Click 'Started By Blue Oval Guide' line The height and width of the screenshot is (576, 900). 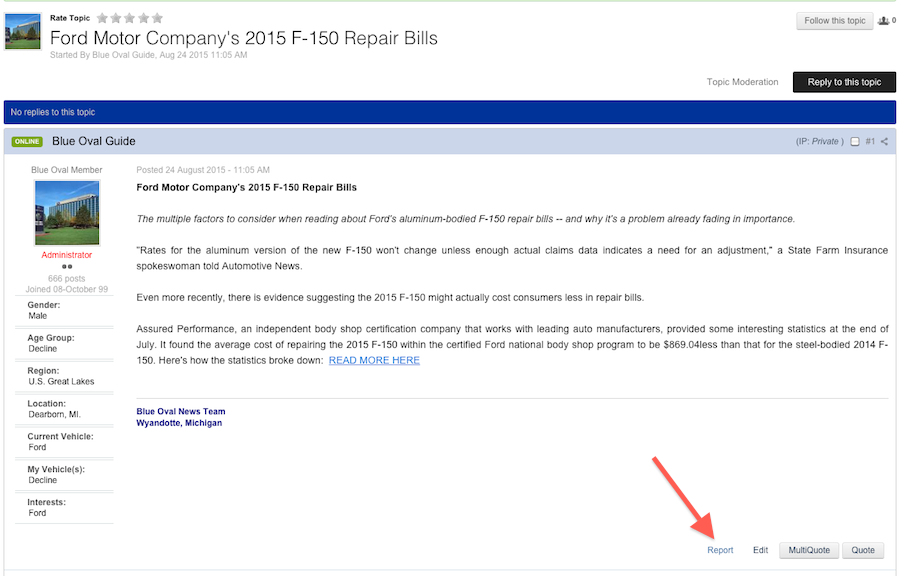pos(149,55)
